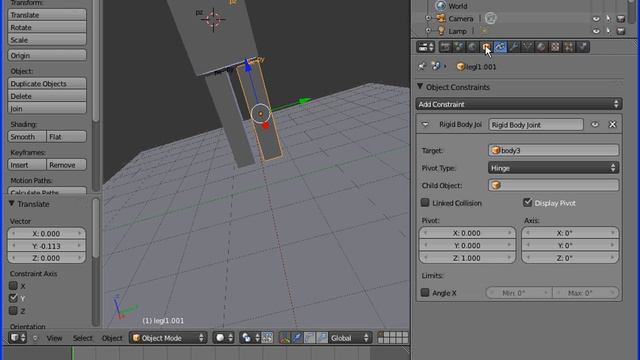
Task: Open the pivot point dropdown
Action: click(x=250, y=338)
